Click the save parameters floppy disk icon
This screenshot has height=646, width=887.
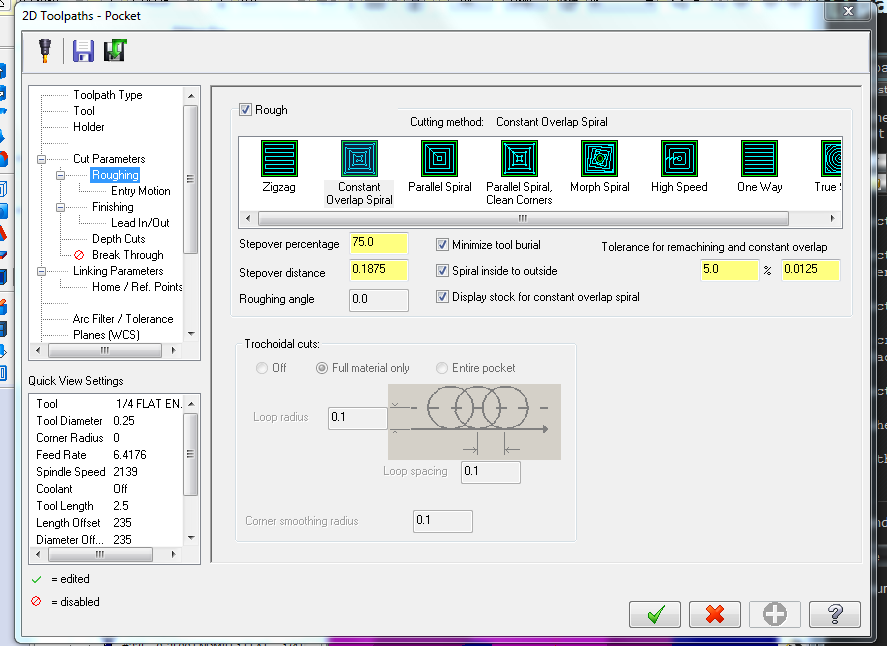[83, 50]
